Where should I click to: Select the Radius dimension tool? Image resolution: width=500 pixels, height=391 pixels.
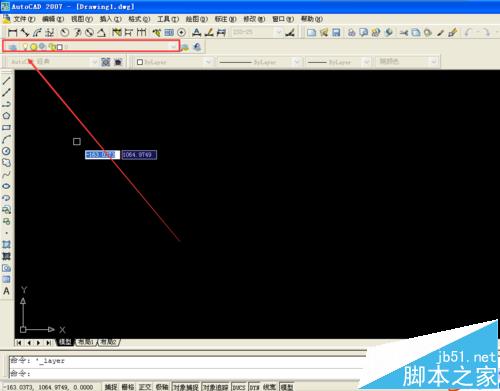(65, 32)
